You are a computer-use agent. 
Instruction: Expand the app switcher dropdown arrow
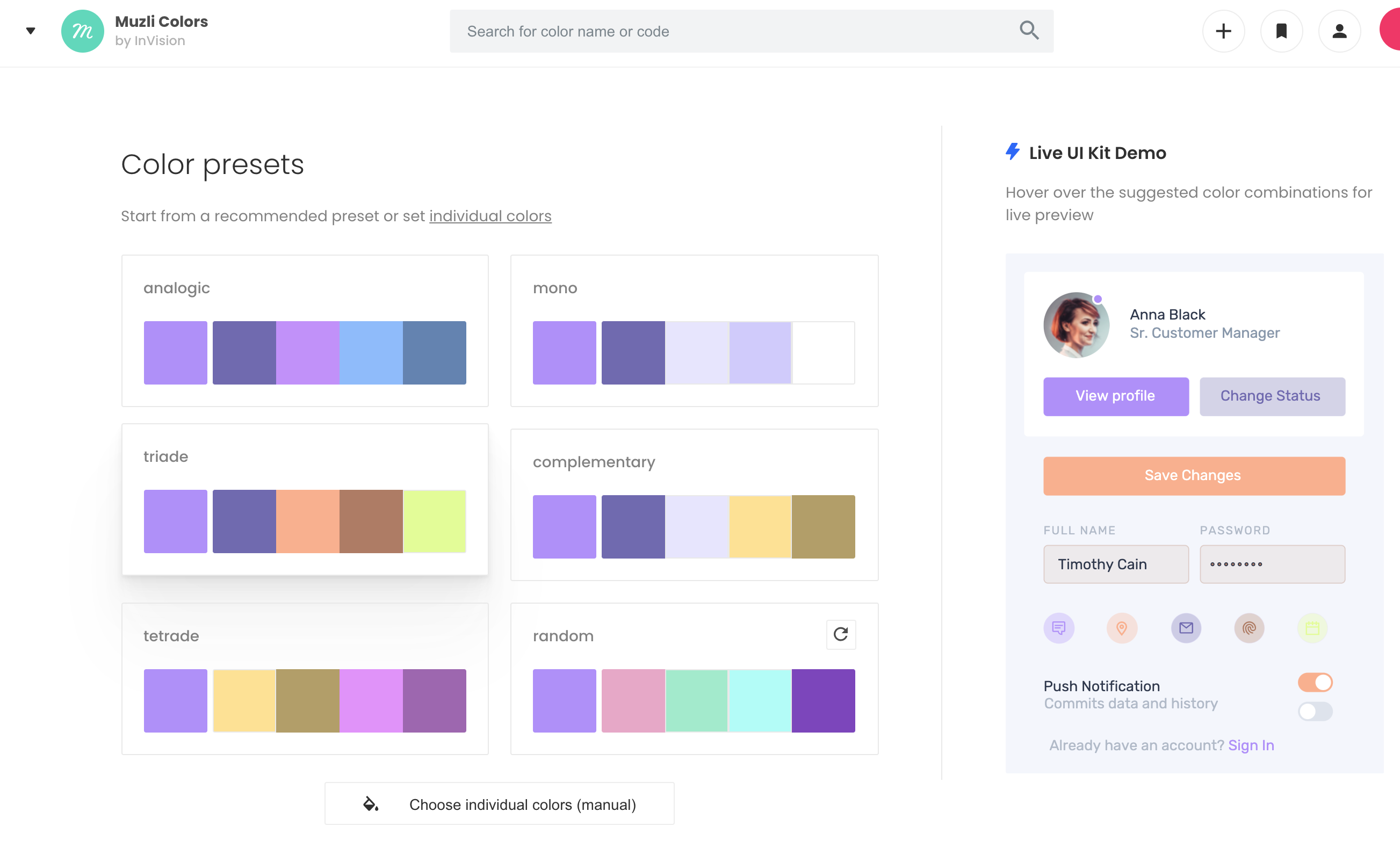coord(29,30)
